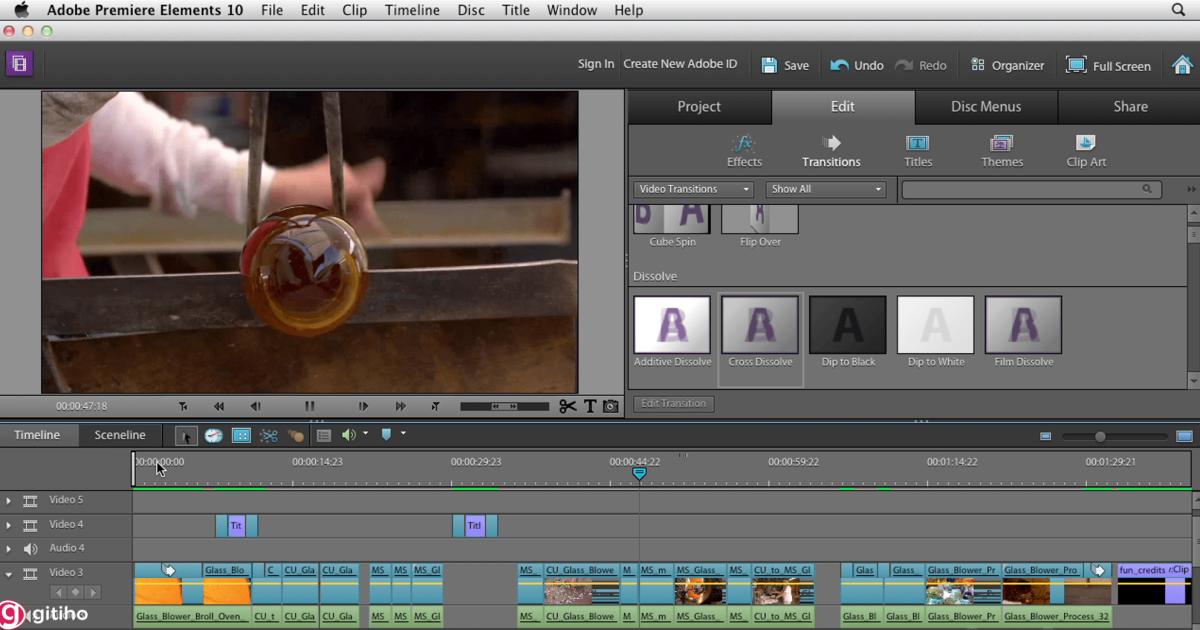
Task: Split the clip with the scissors icon
Action: point(567,406)
